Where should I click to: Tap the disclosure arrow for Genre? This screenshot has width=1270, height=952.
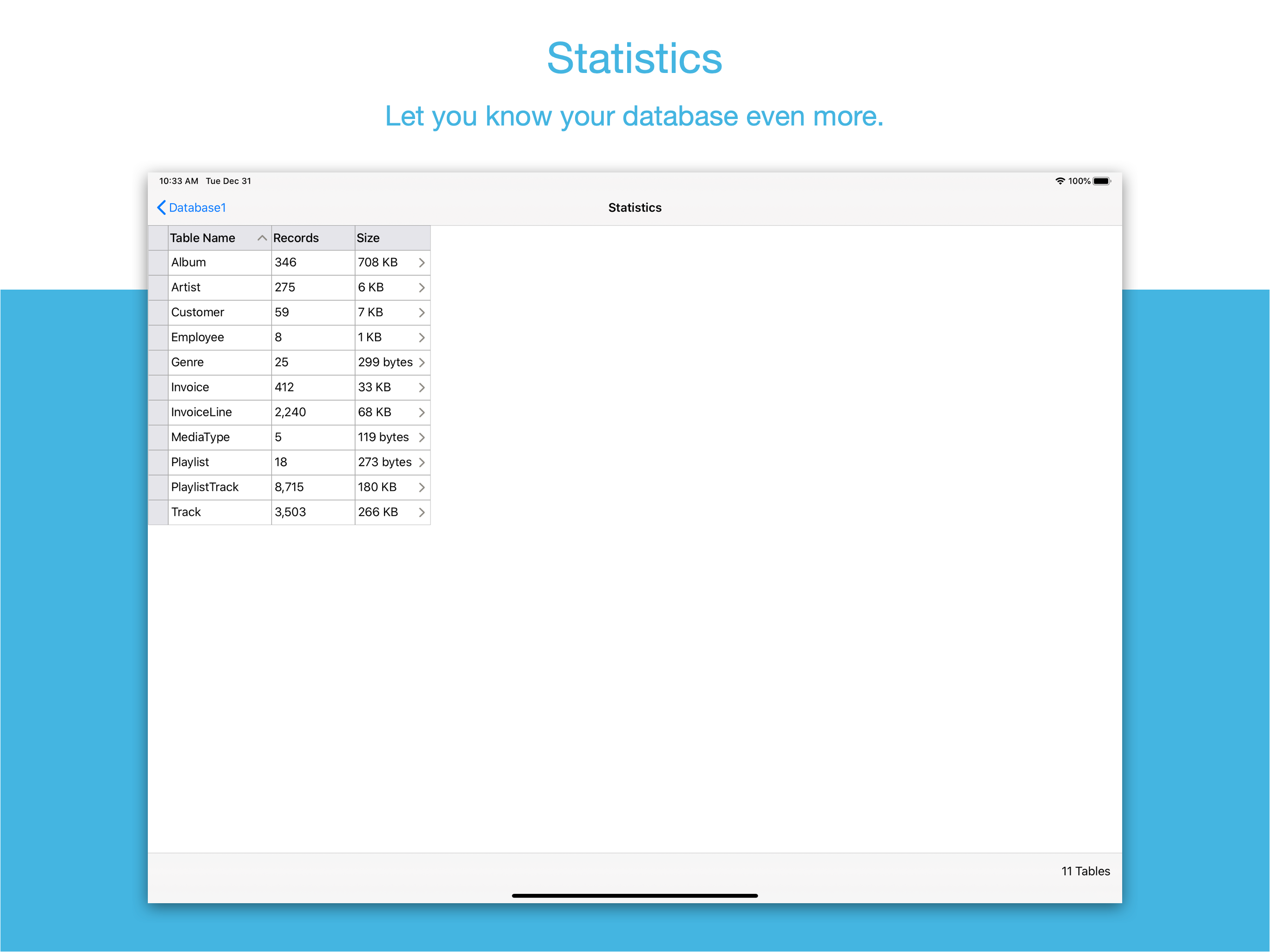pyautogui.click(x=422, y=362)
